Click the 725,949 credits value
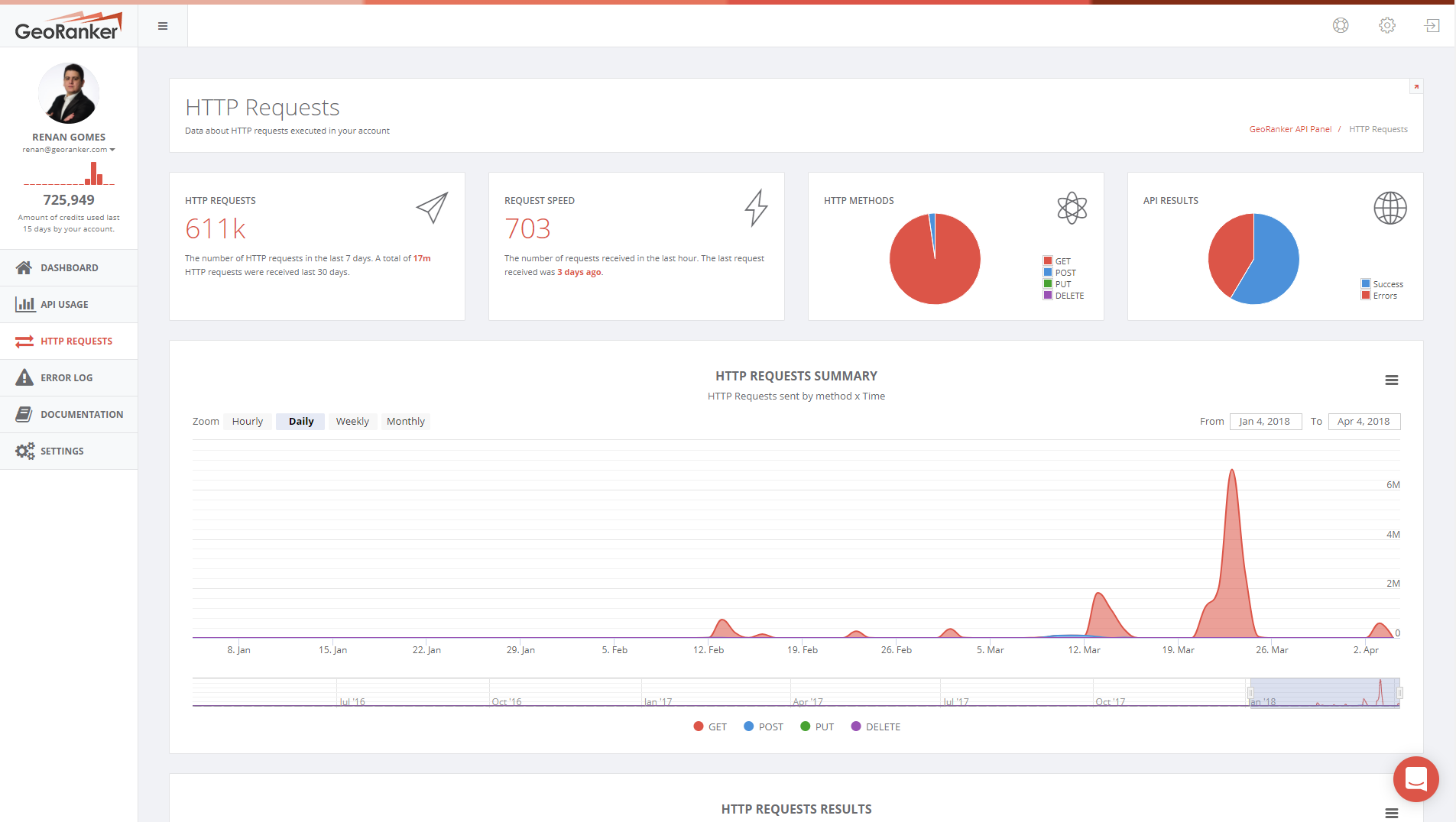 69,200
